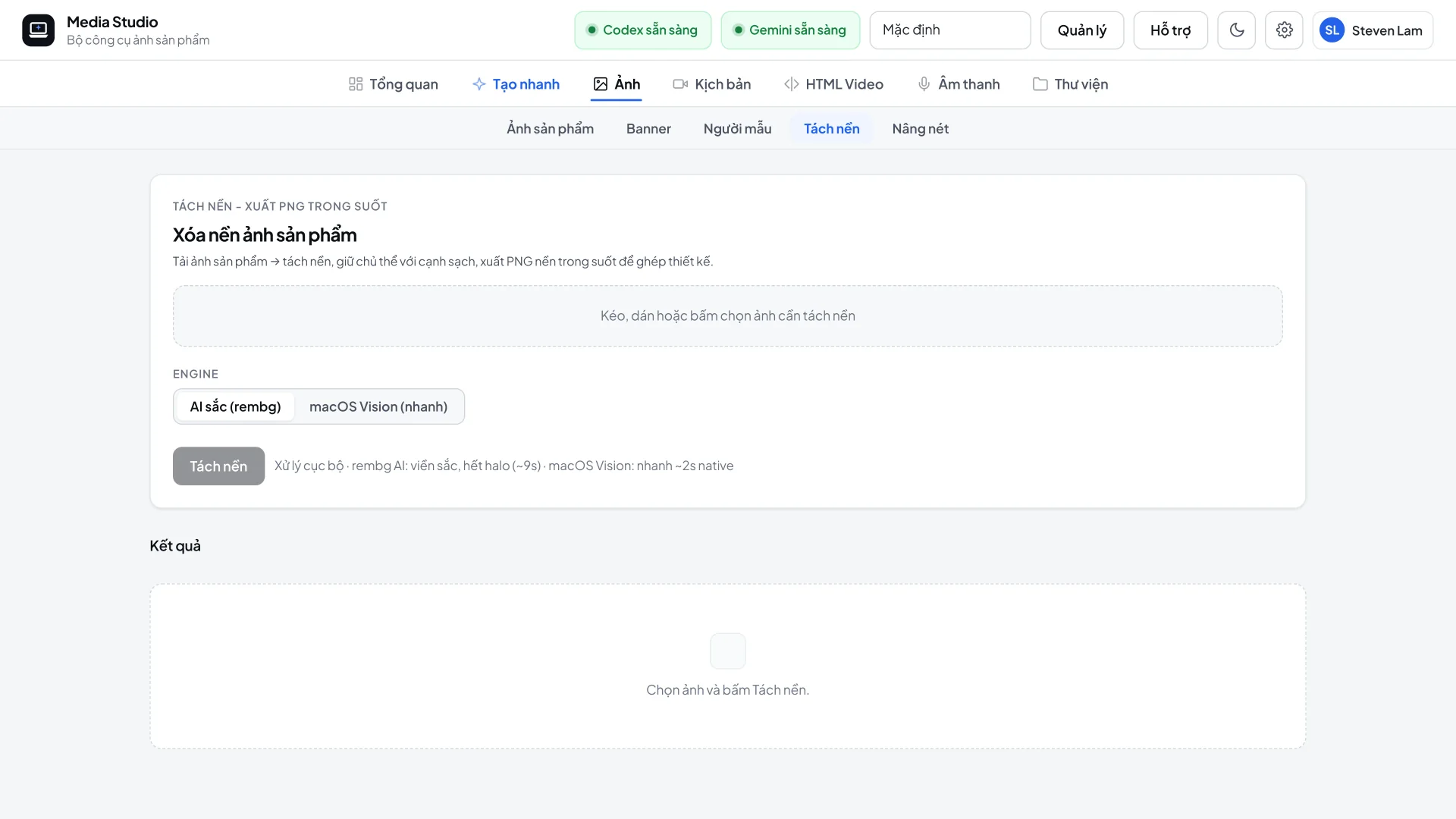Click the Kịch bản camera icon
Screen dimensions: 1456x819
681,84
